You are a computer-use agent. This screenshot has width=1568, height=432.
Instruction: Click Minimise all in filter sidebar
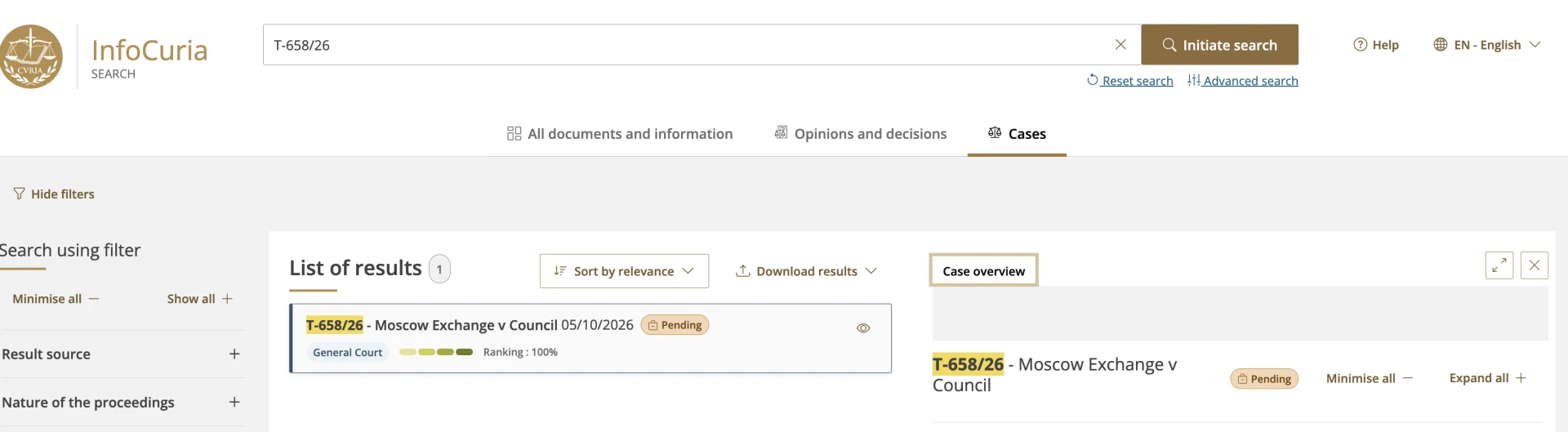click(56, 299)
